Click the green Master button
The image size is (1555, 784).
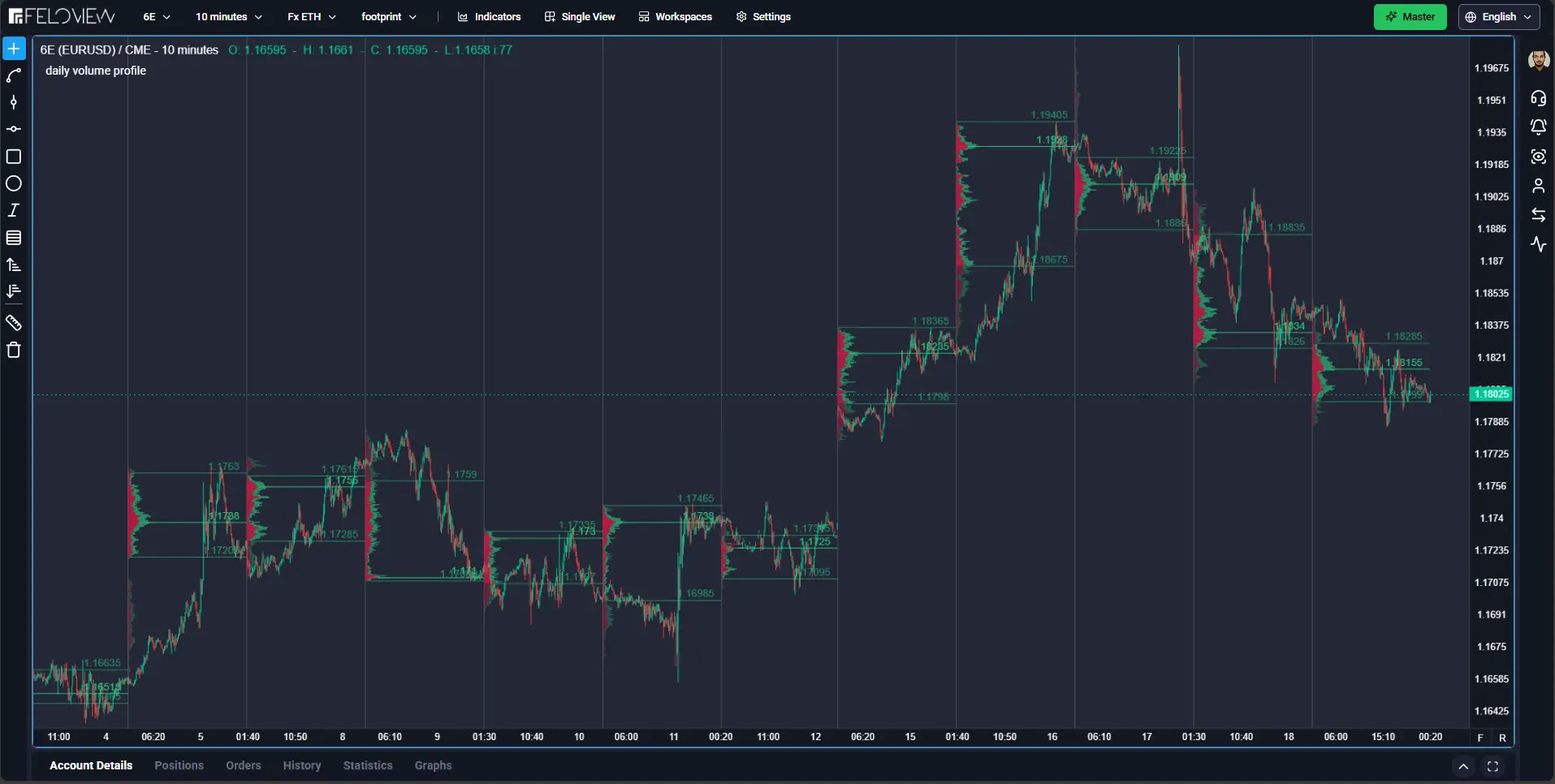(1410, 17)
